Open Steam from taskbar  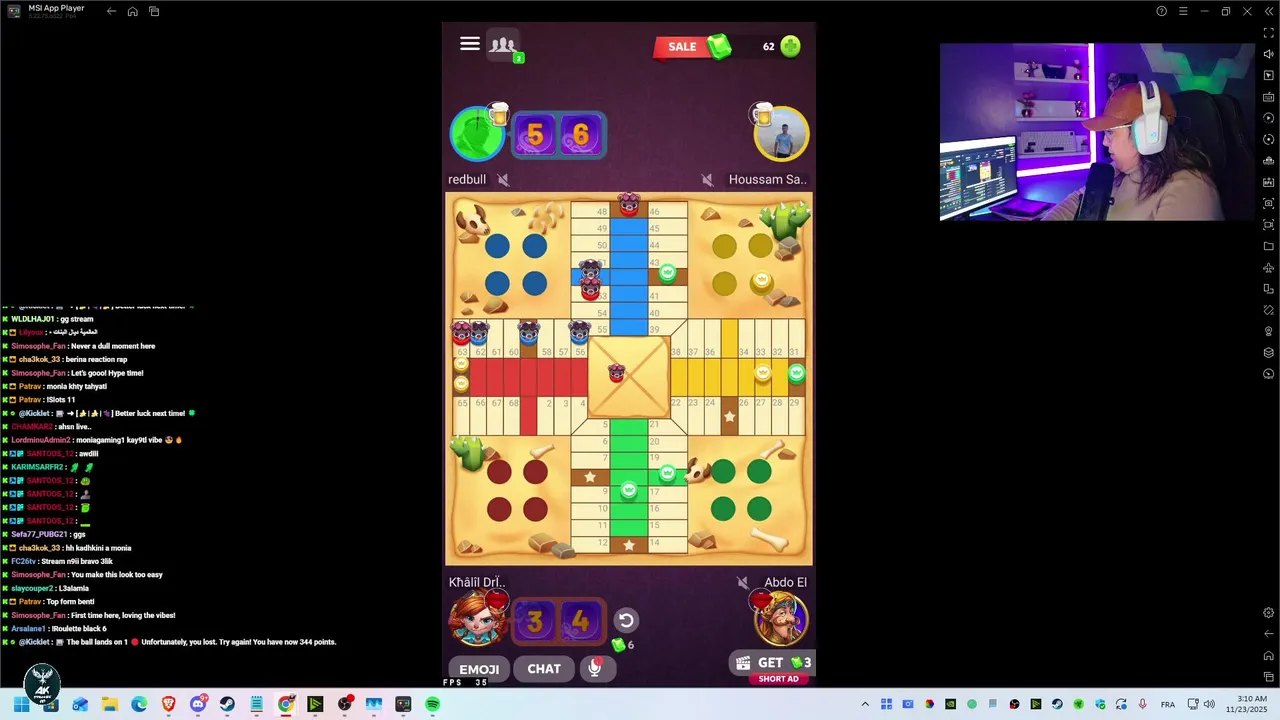click(227, 704)
